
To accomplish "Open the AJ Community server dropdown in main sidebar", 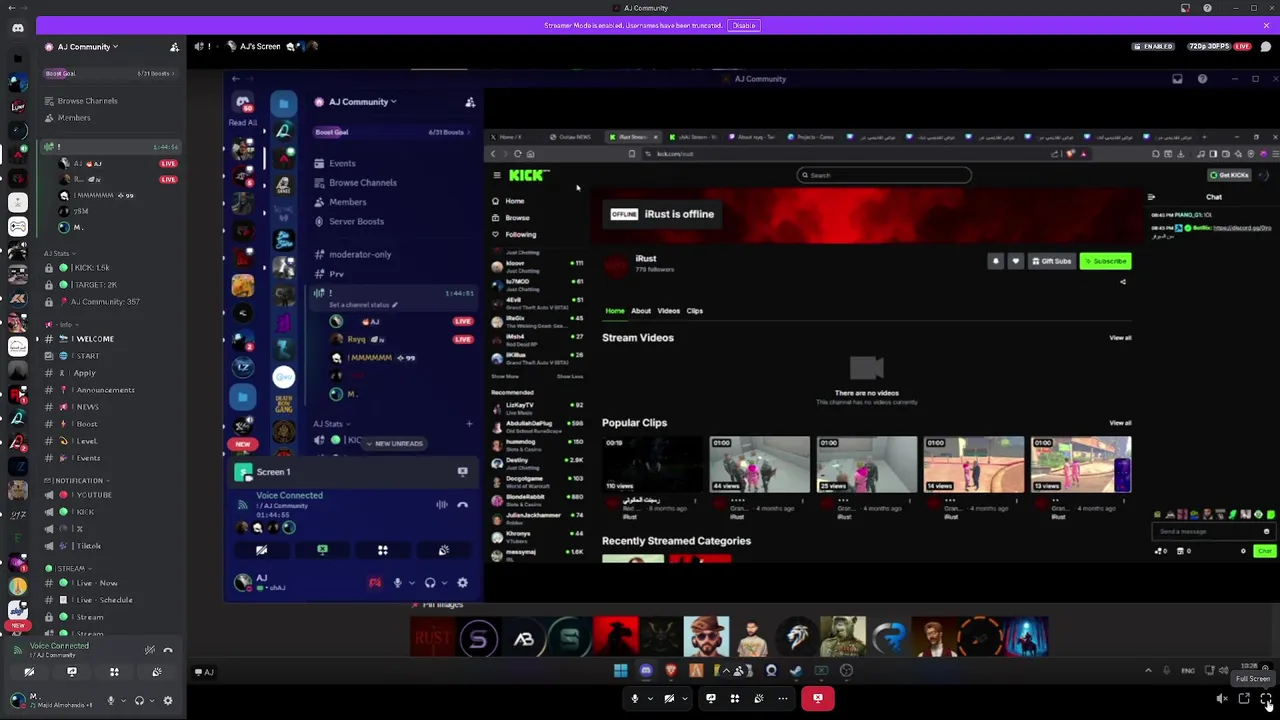I will click(87, 47).
